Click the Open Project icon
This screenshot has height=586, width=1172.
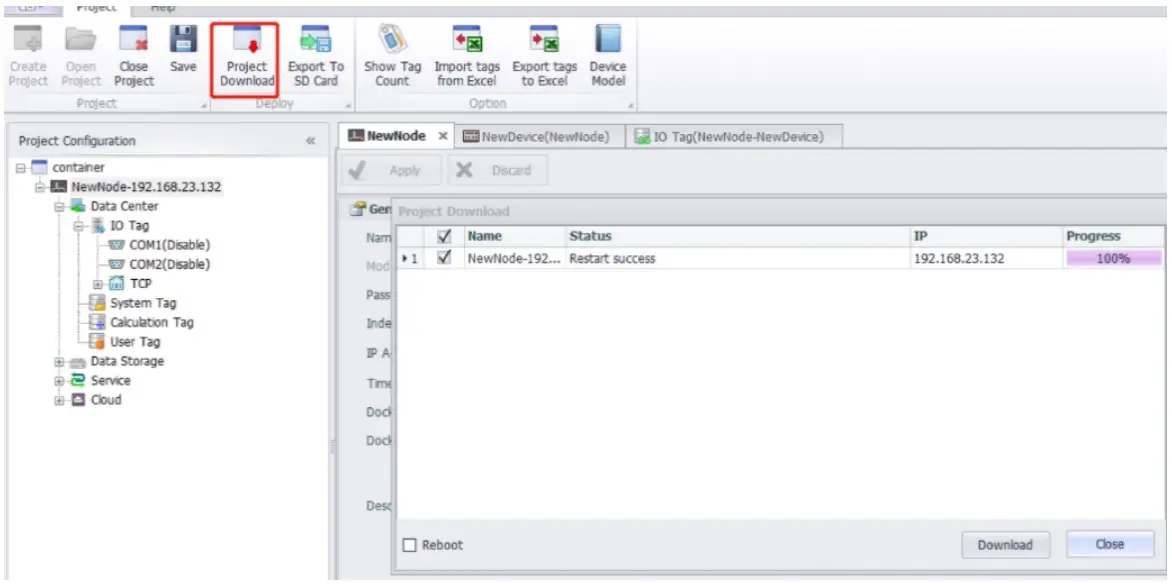click(x=81, y=40)
